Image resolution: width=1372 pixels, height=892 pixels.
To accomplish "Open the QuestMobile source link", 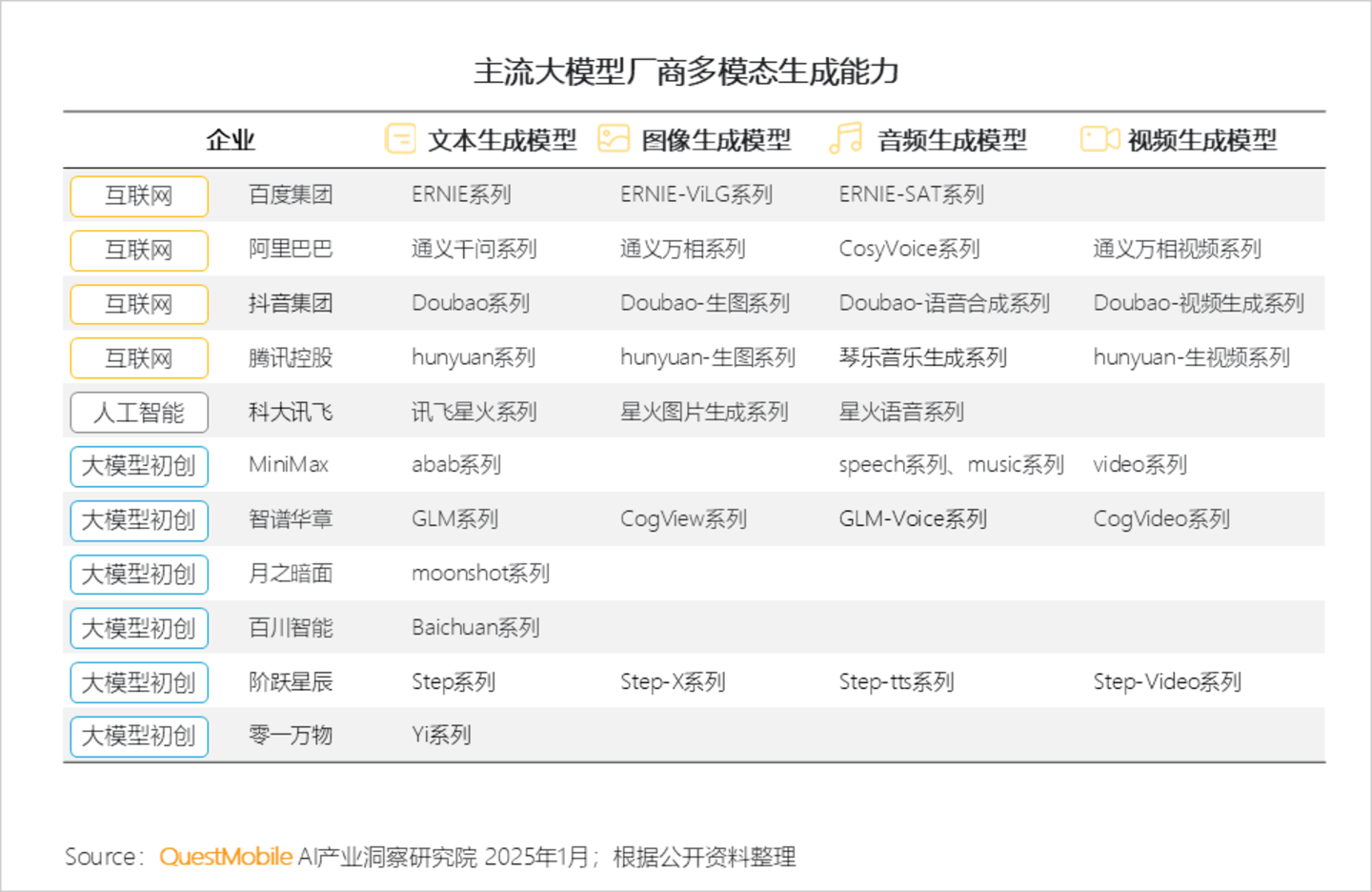I will point(226,857).
